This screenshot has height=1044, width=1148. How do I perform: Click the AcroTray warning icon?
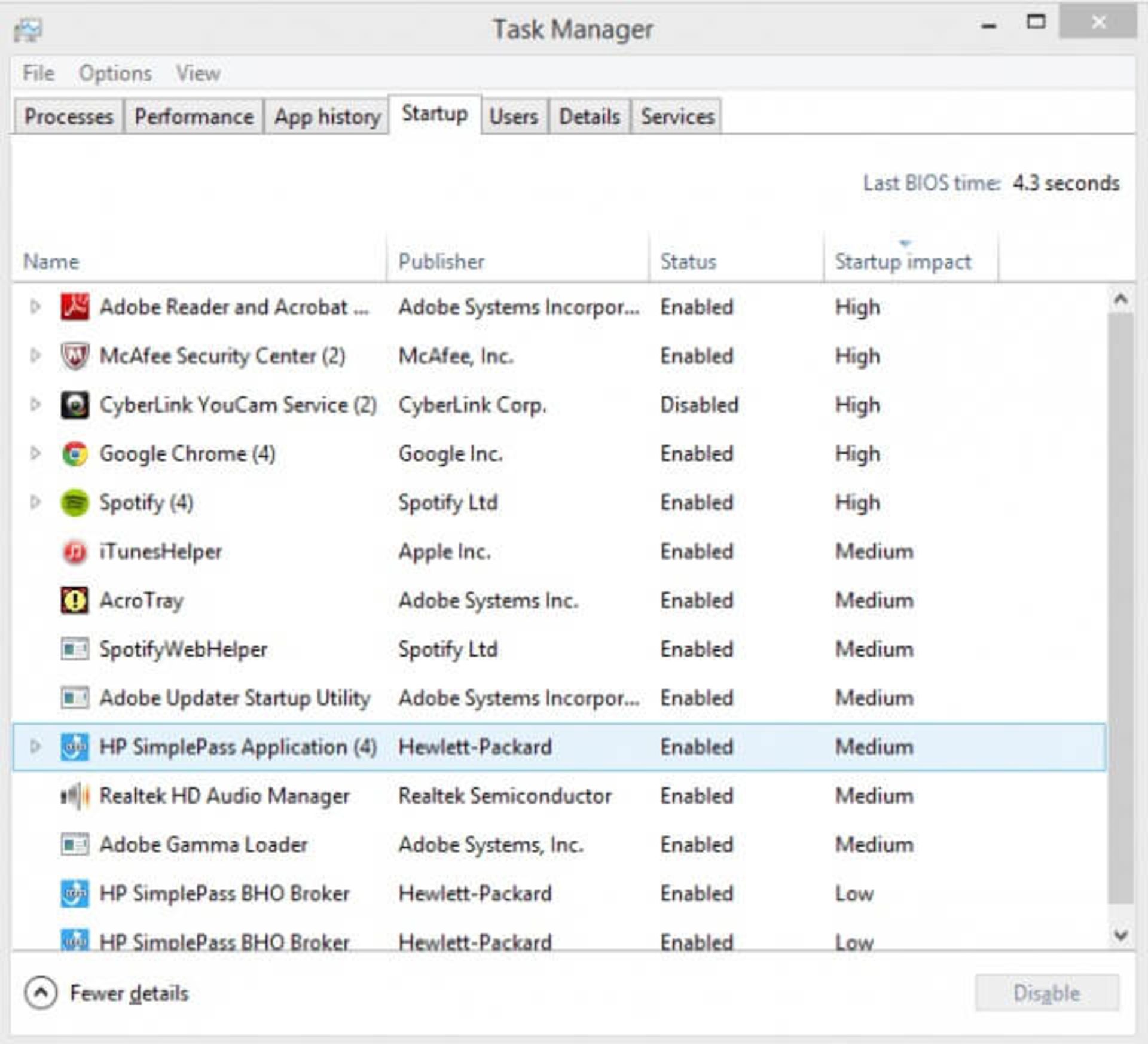point(75,600)
